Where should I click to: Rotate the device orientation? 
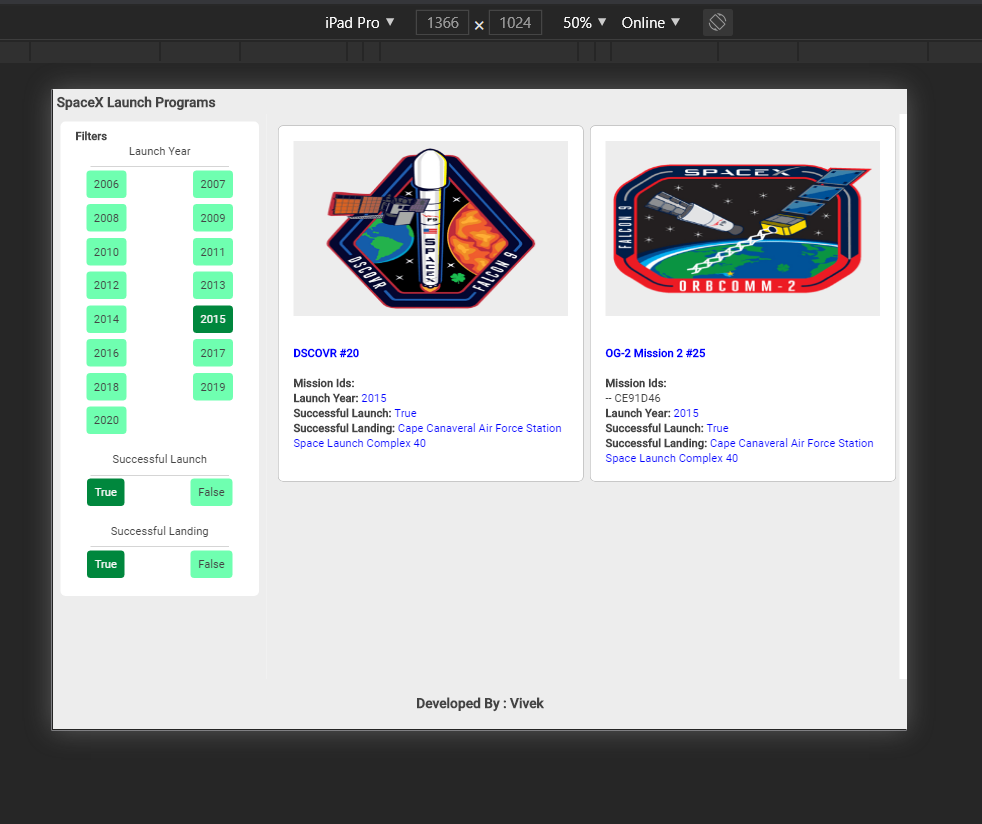pyautogui.click(x=717, y=22)
